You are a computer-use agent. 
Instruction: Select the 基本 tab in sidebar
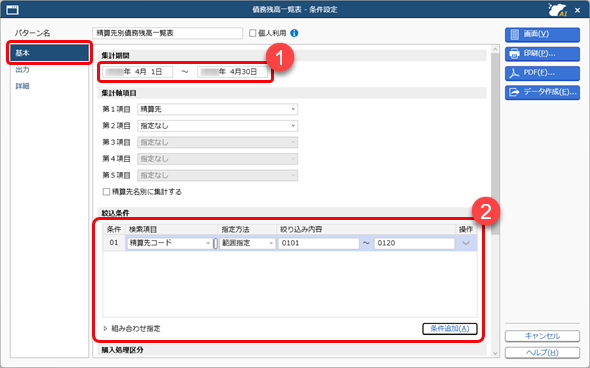click(49, 53)
